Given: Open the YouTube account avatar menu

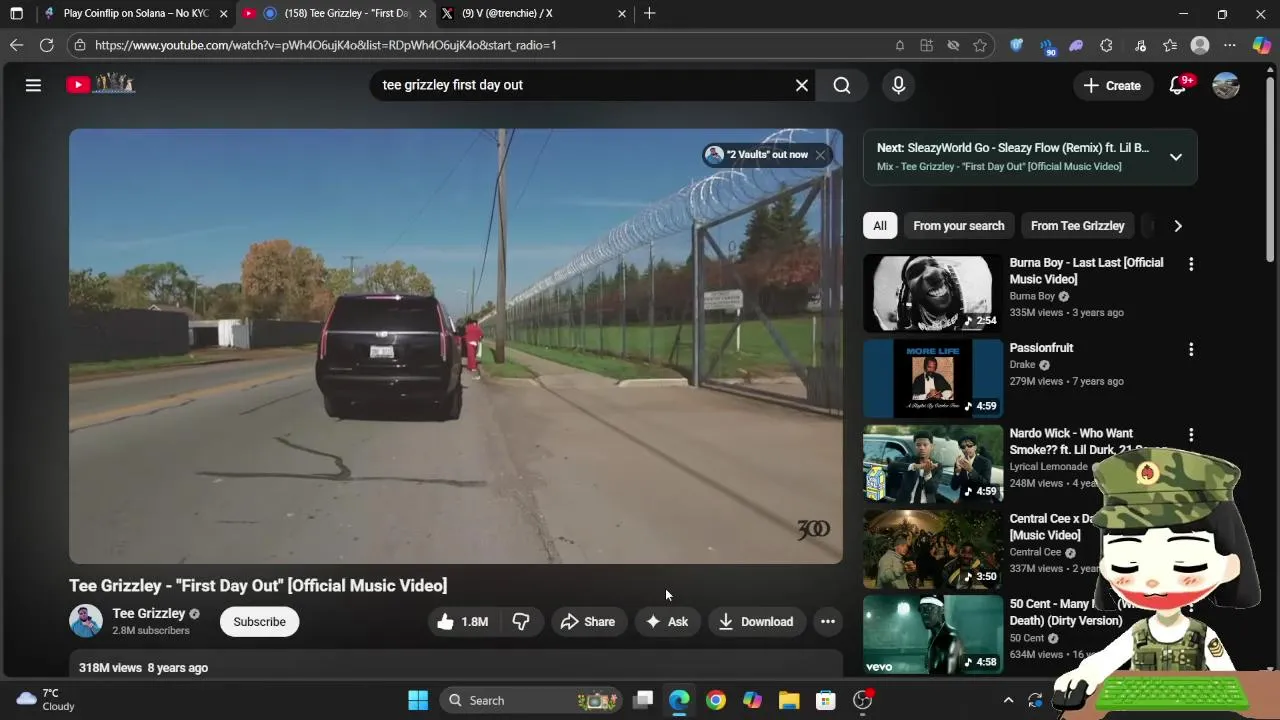Looking at the screenshot, I should 1226,85.
